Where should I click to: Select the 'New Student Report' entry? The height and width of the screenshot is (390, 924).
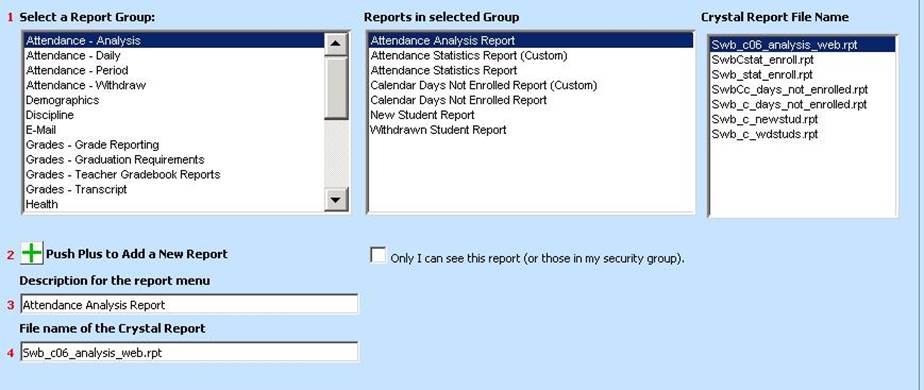coord(530,115)
